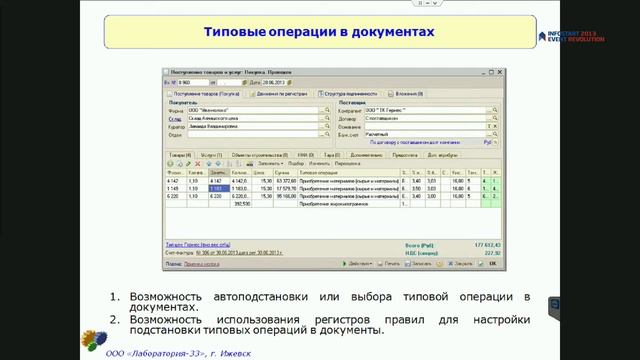This screenshot has width=640, height=360.
Task: Switch to the Предоплата tab
Action: click(405, 155)
